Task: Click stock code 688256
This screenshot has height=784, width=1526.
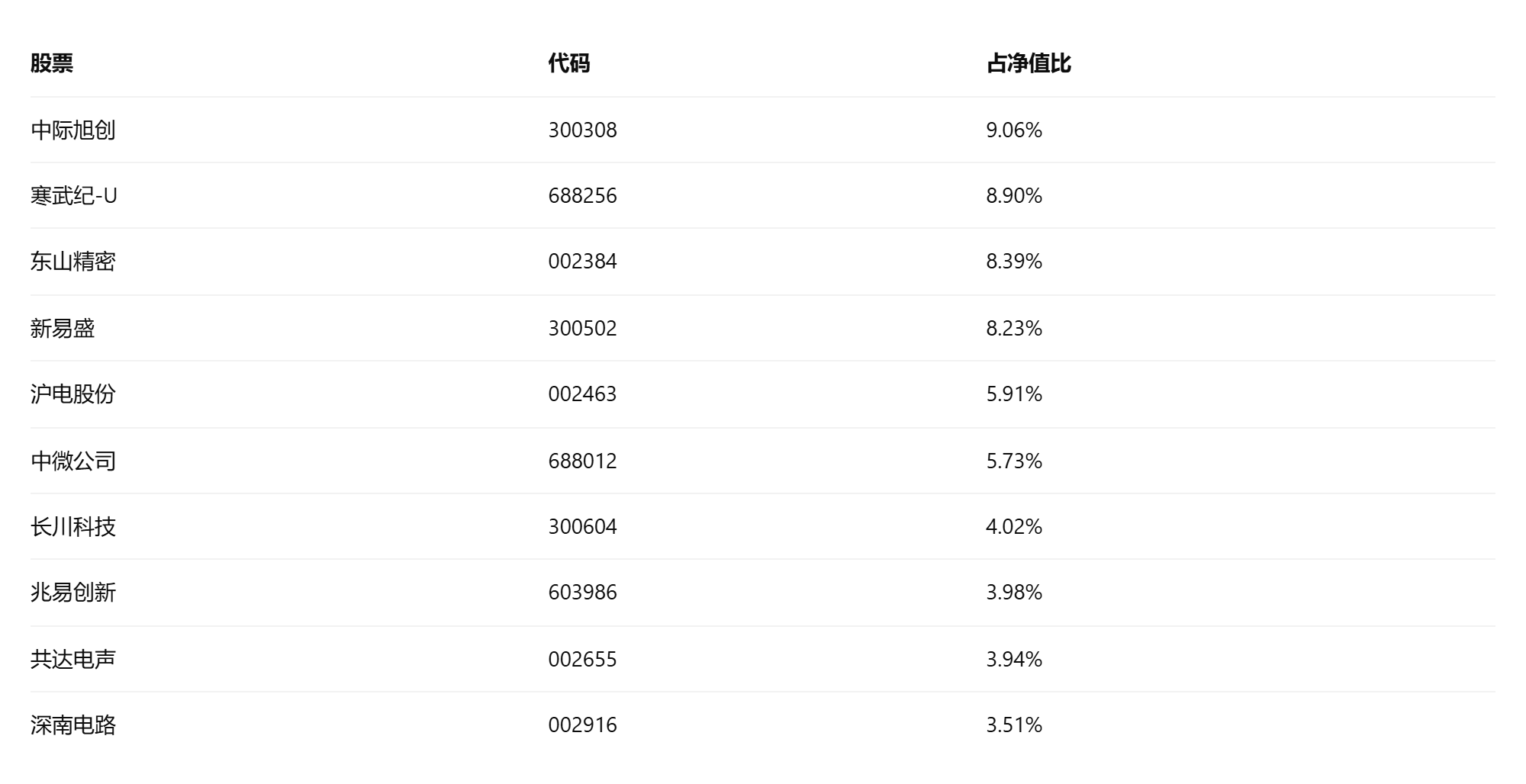Action: (582, 196)
